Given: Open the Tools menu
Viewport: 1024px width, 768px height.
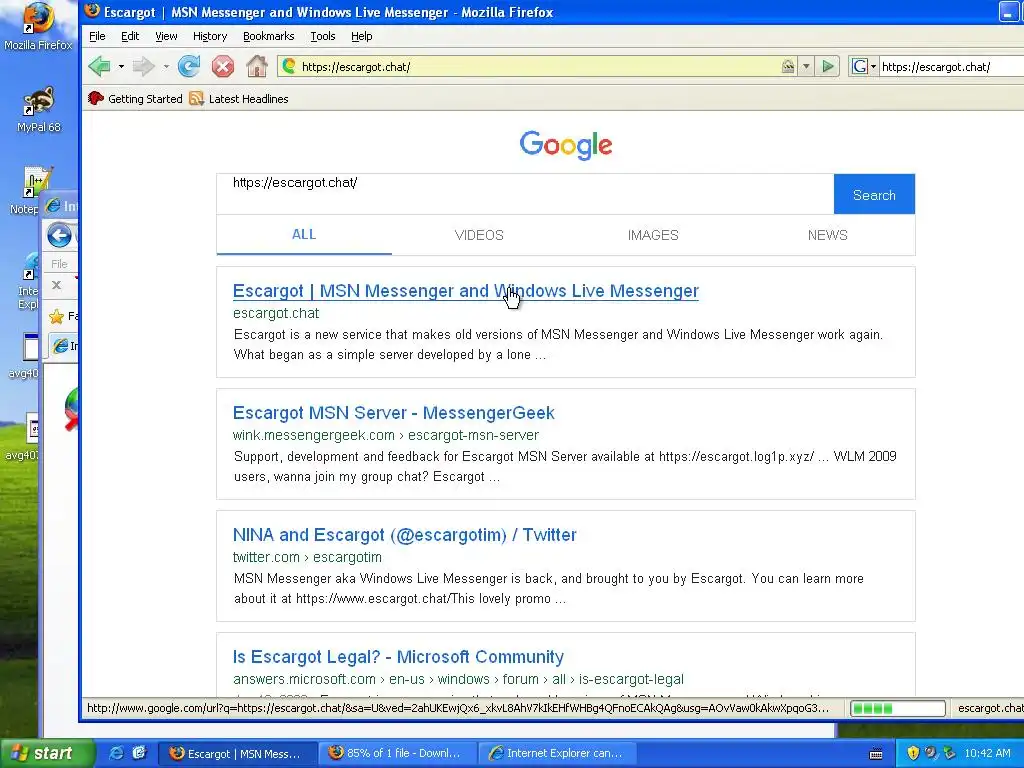Looking at the screenshot, I should 323,36.
